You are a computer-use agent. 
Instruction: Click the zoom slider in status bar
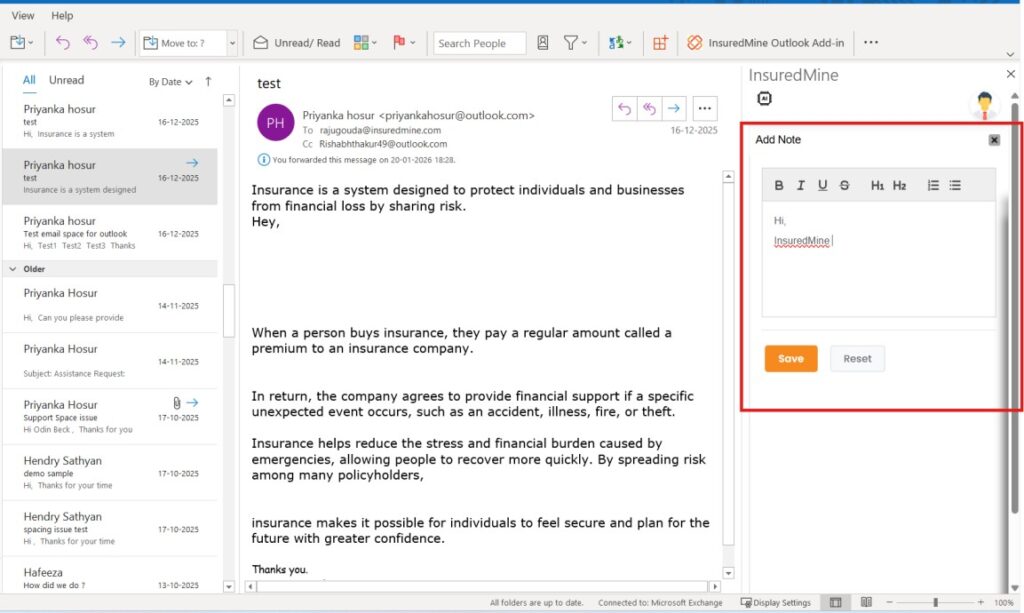[935, 602]
